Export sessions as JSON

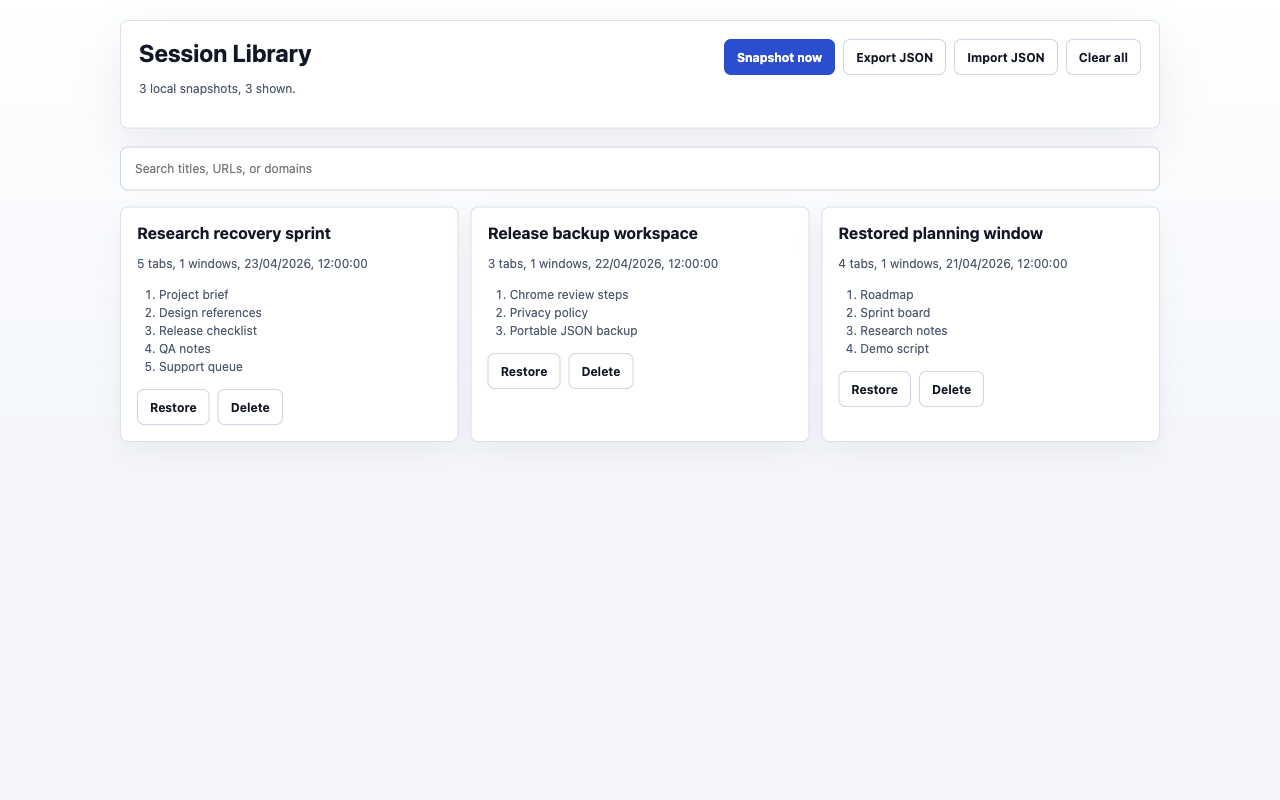[894, 57]
